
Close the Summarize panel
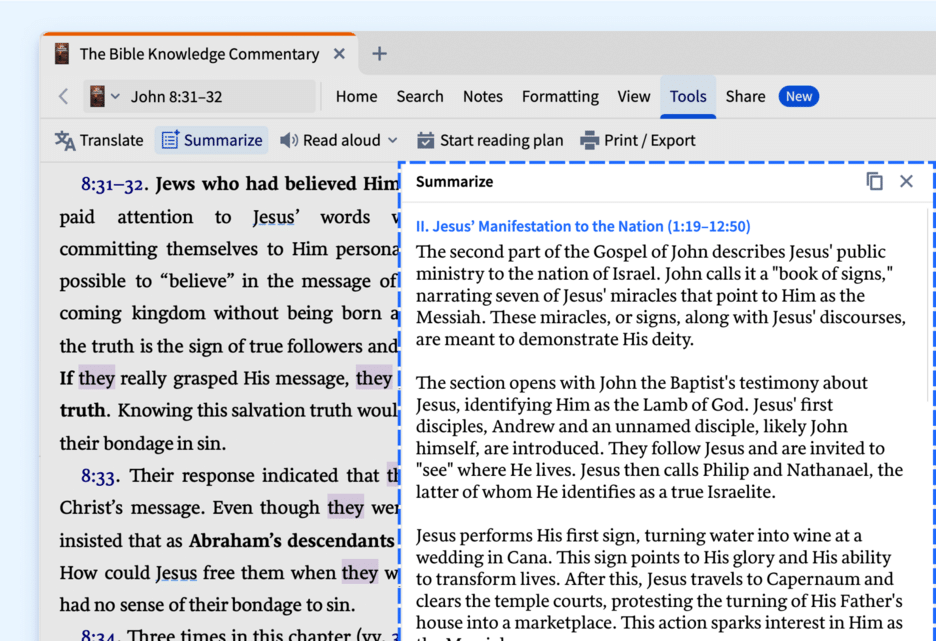(x=906, y=181)
